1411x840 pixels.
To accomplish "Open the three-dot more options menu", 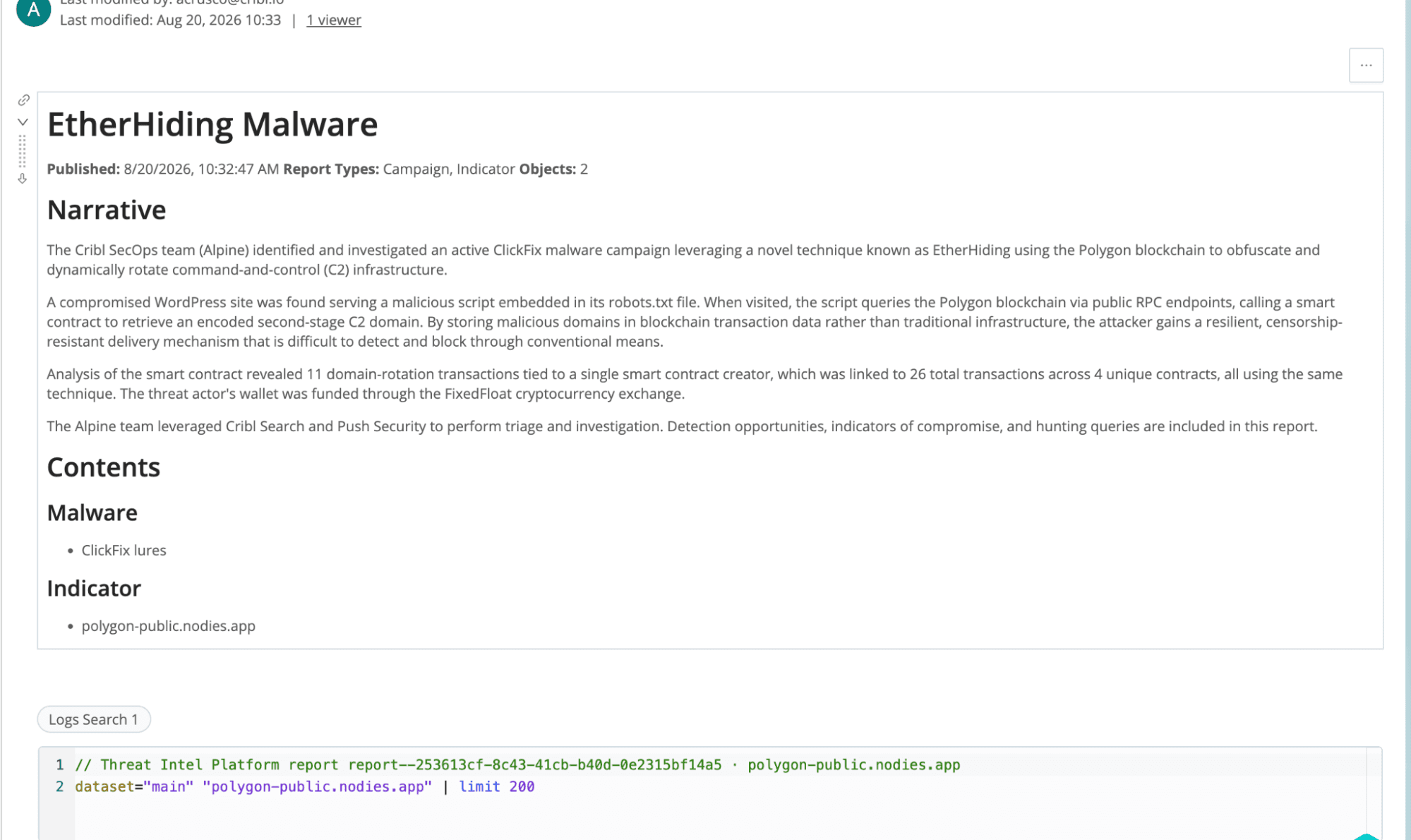I will pos(1366,65).
